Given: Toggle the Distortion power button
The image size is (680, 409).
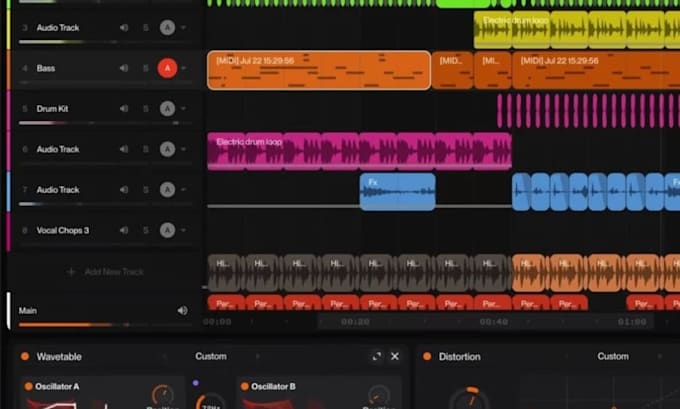Looking at the screenshot, I should (x=427, y=356).
